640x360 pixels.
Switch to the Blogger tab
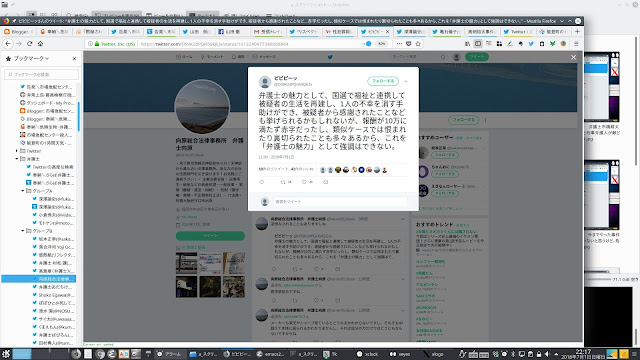click(x=17, y=31)
